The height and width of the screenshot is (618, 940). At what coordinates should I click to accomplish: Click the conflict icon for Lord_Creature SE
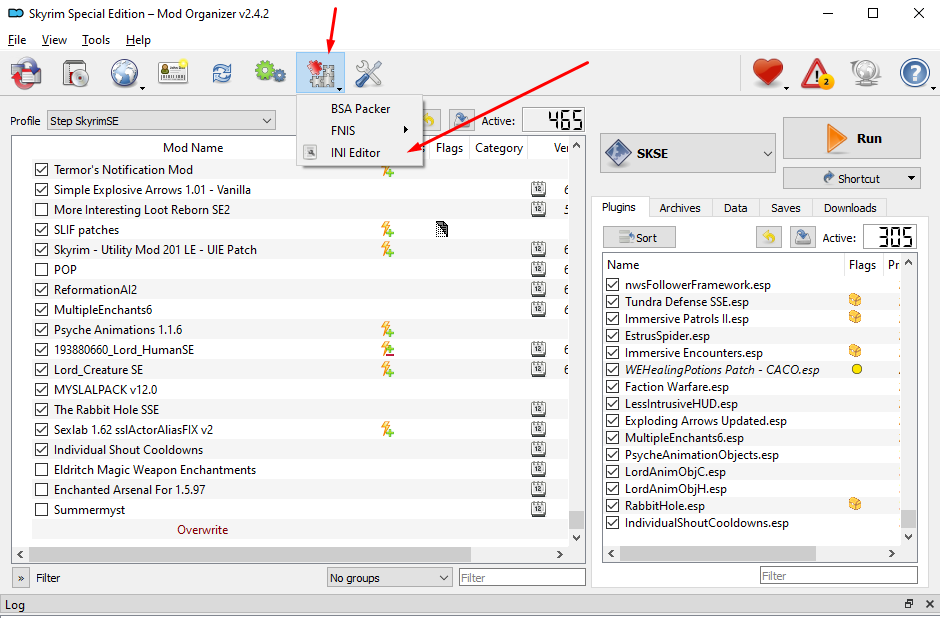coord(388,369)
